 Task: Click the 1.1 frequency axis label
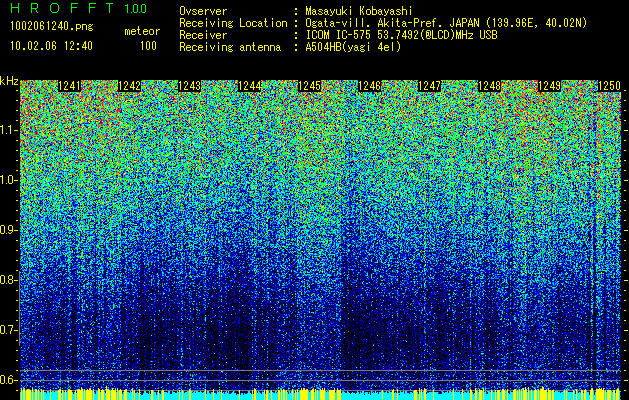tap(9, 130)
